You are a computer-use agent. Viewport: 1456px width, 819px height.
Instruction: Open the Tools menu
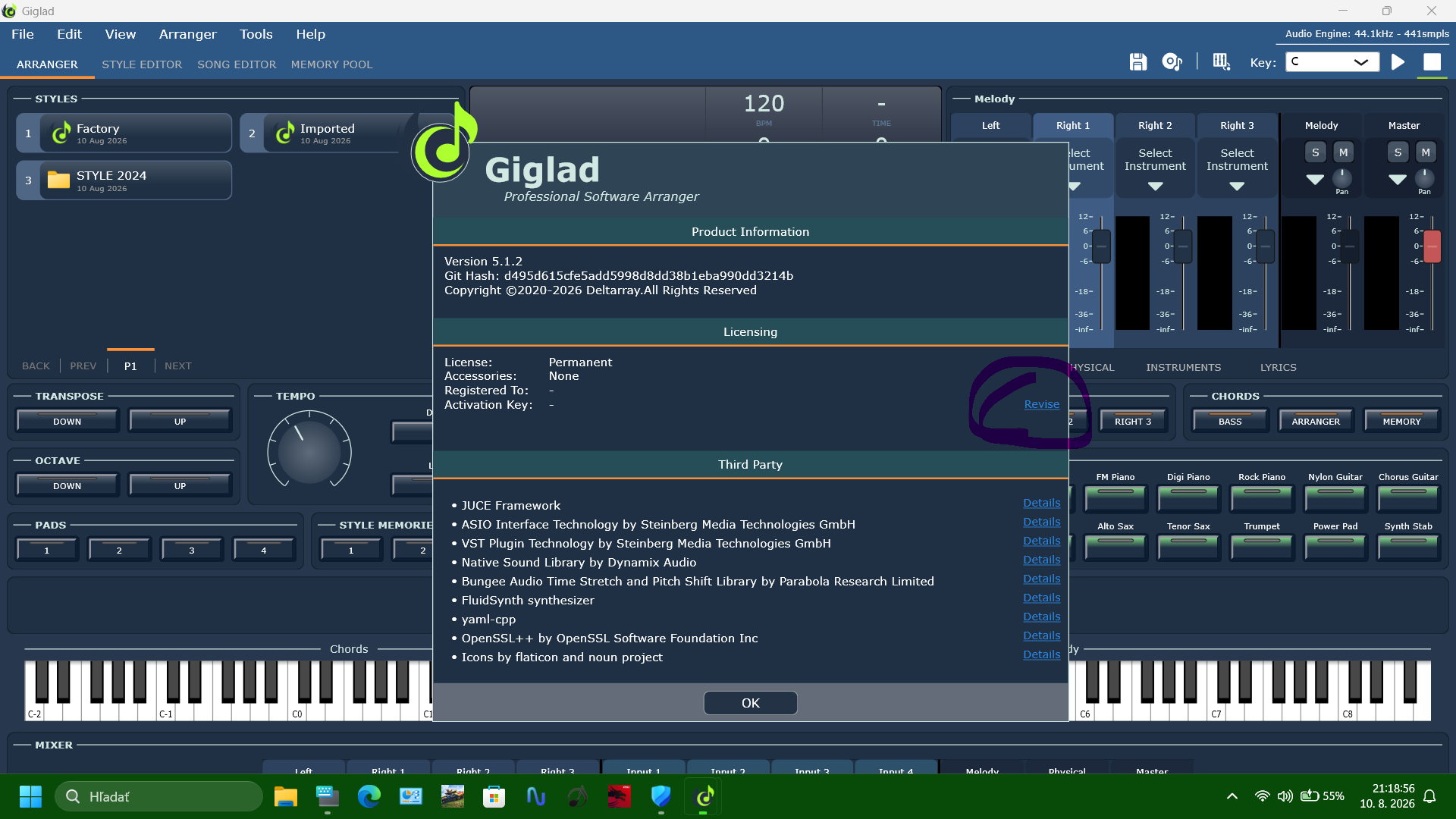click(x=256, y=34)
